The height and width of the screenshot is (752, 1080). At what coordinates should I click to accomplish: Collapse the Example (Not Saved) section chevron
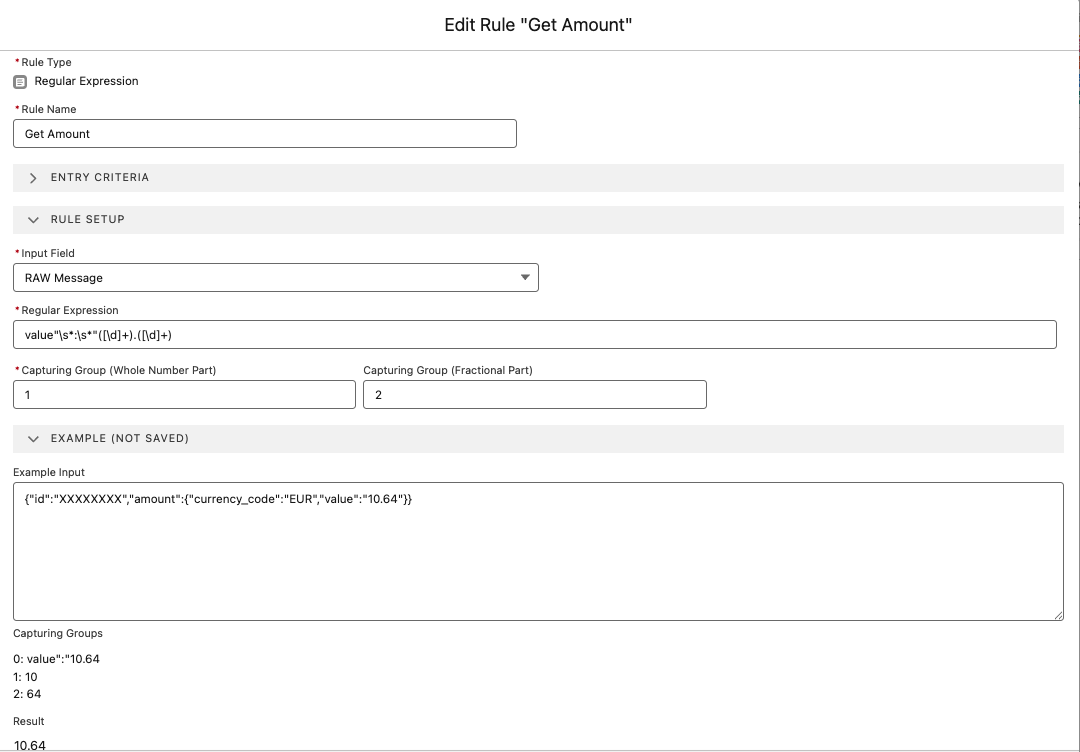click(33, 439)
